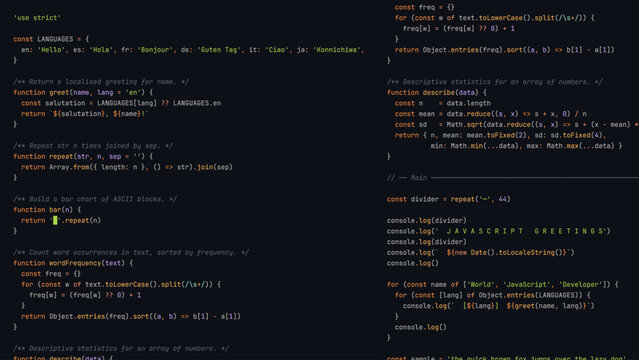Screen dimensions: 639x360
Task: Click the 'Repeat str n times' comment
Action: click(93, 146)
